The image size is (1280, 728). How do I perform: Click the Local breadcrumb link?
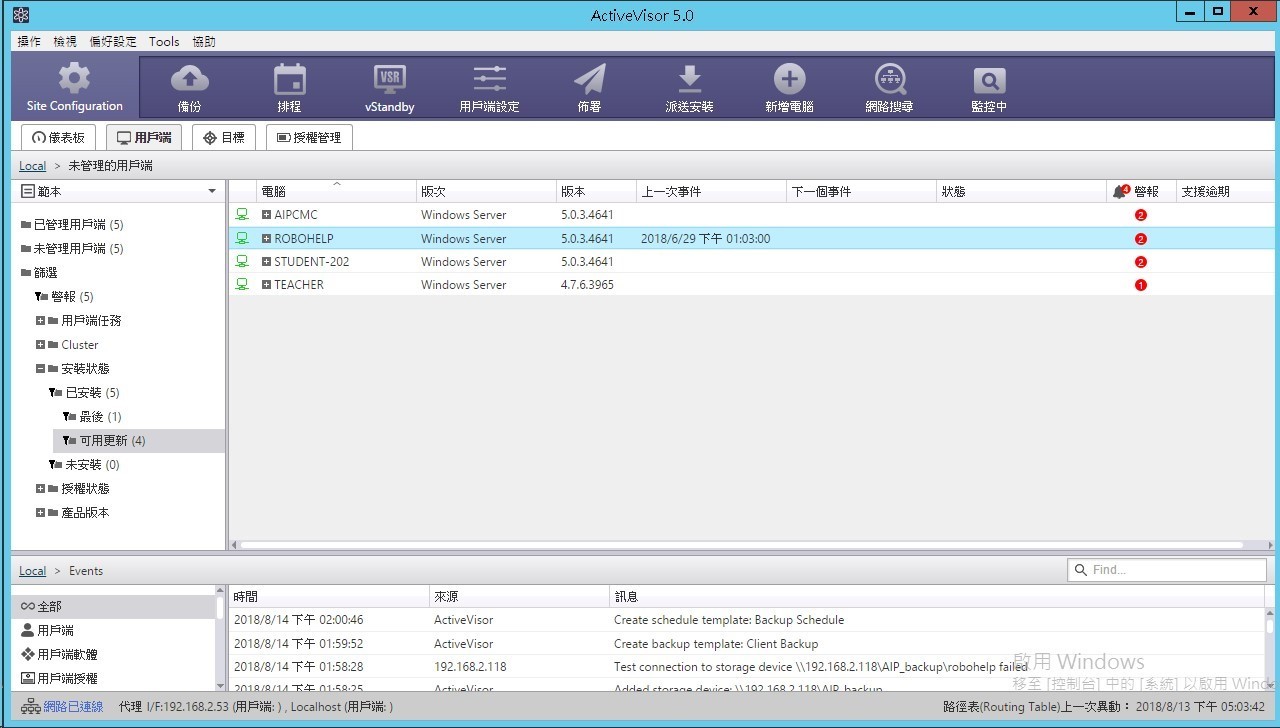click(32, 166)
